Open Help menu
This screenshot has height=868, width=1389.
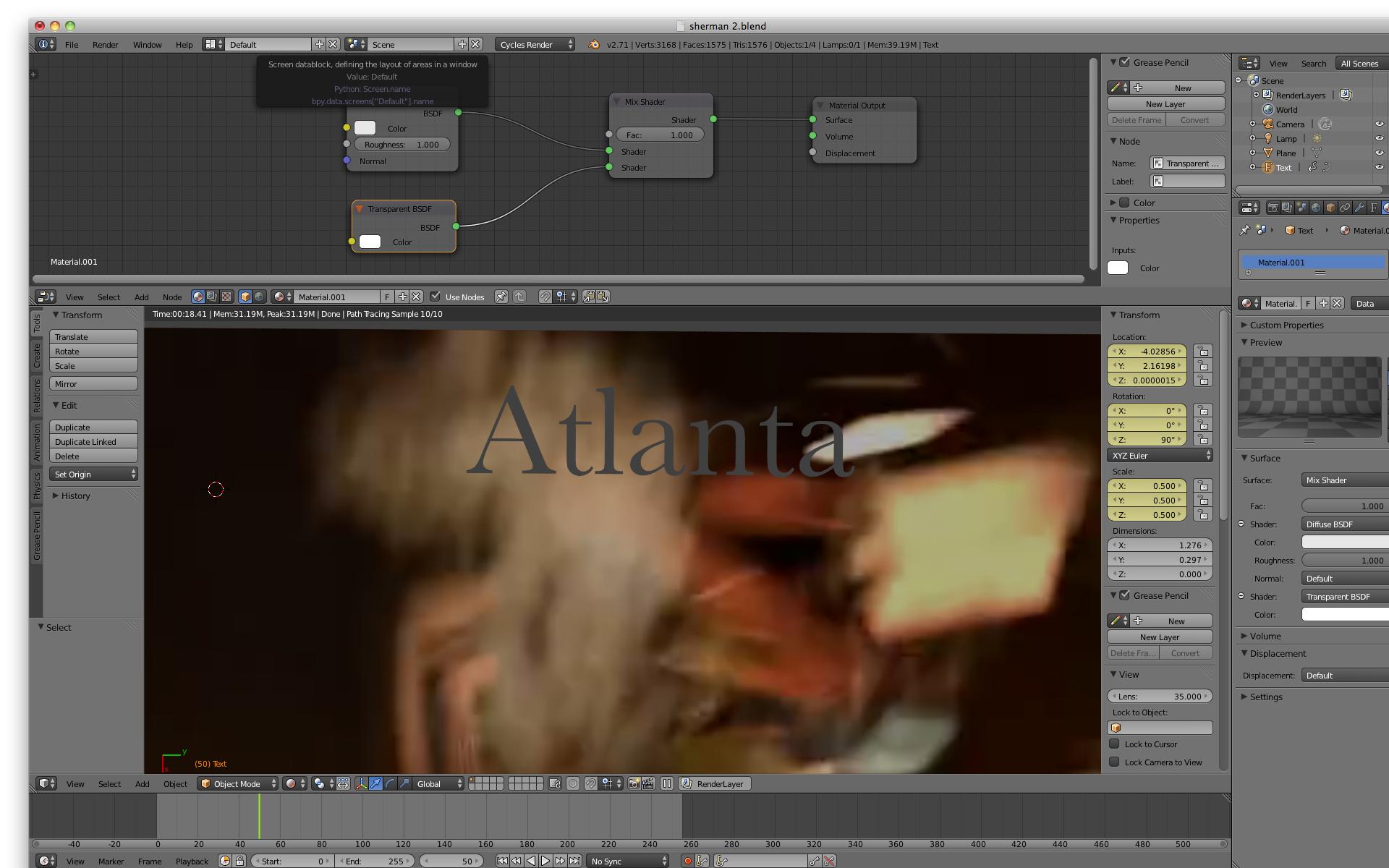(184, 44)
